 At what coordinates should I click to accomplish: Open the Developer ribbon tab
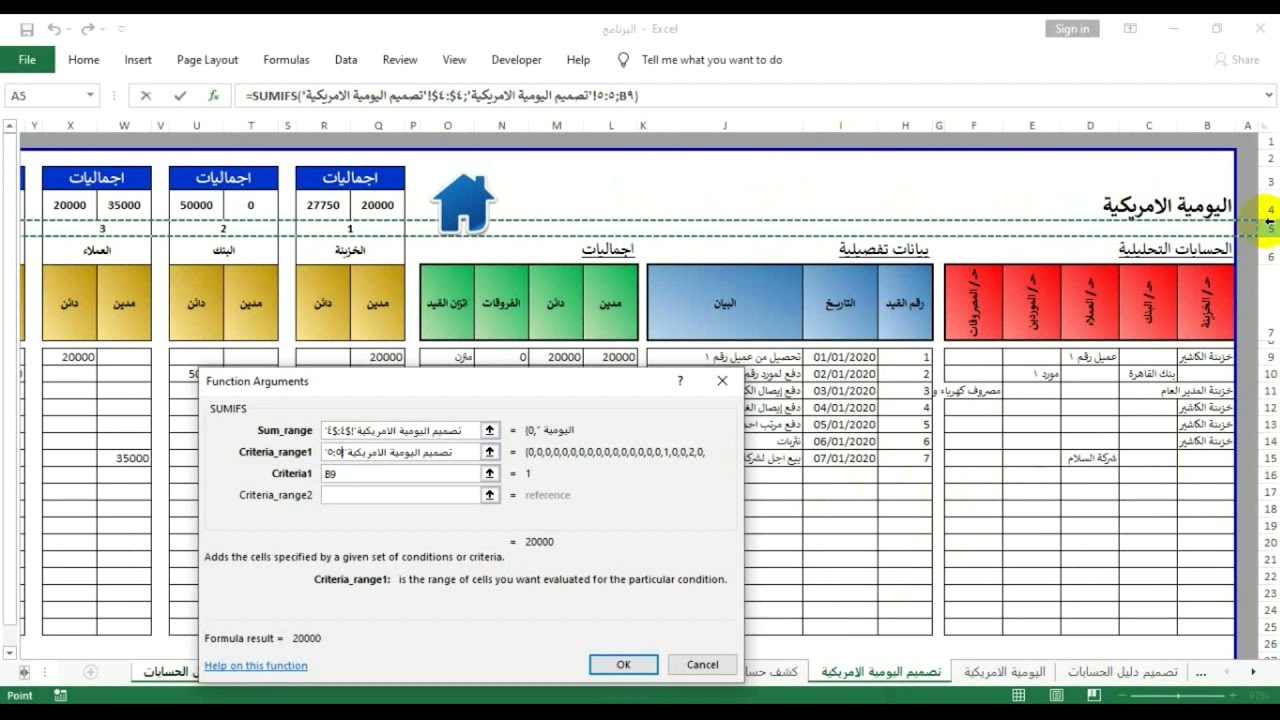(x=516, y=60)
